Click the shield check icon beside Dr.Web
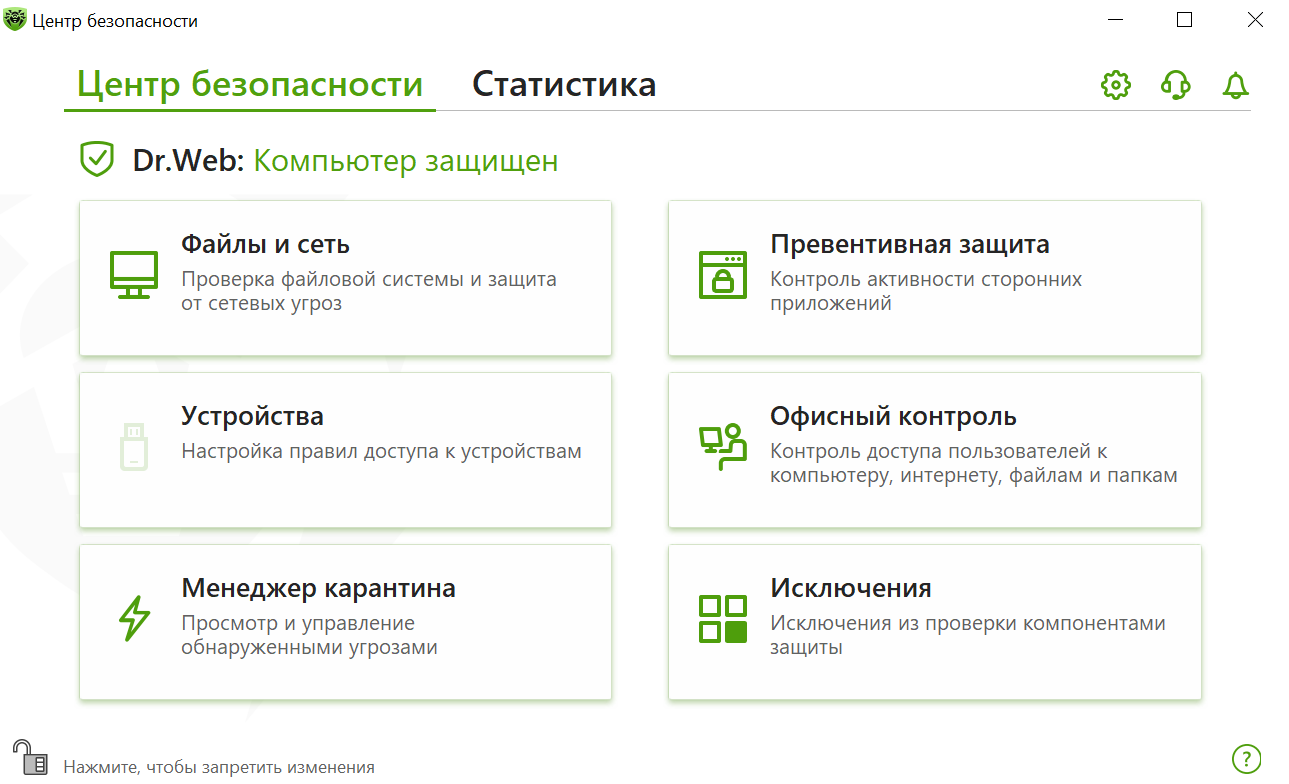The width and height of the screenshot is (1289, 784). point(97,160)
